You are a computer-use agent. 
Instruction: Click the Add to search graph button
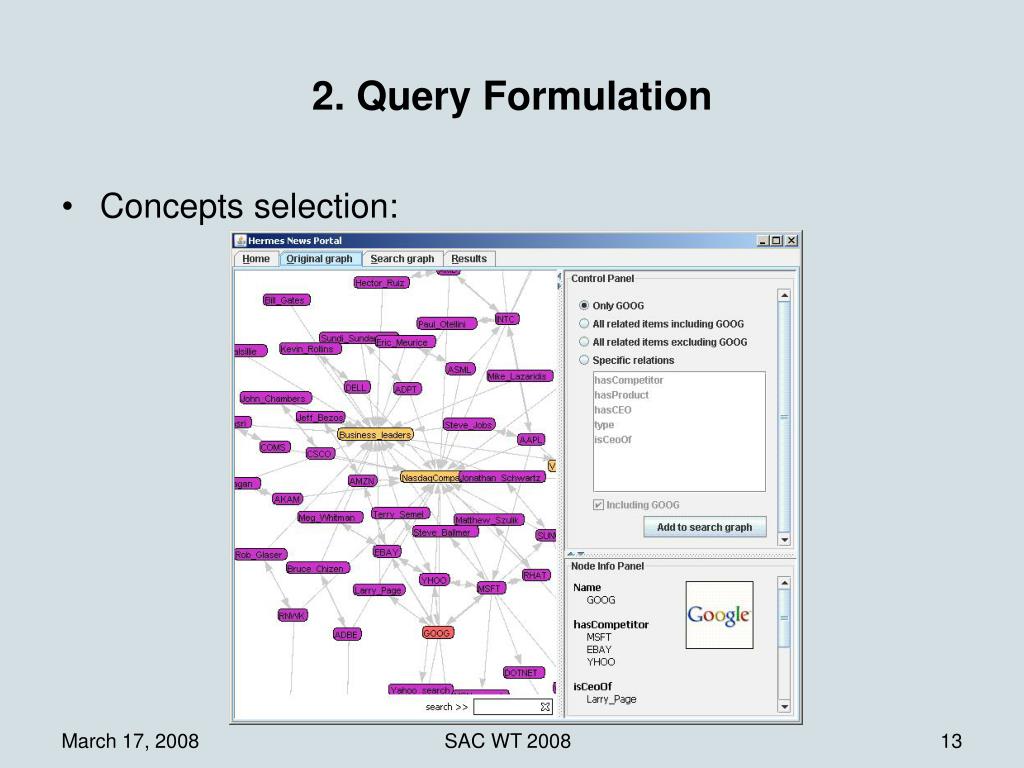[x=705, y=527]
